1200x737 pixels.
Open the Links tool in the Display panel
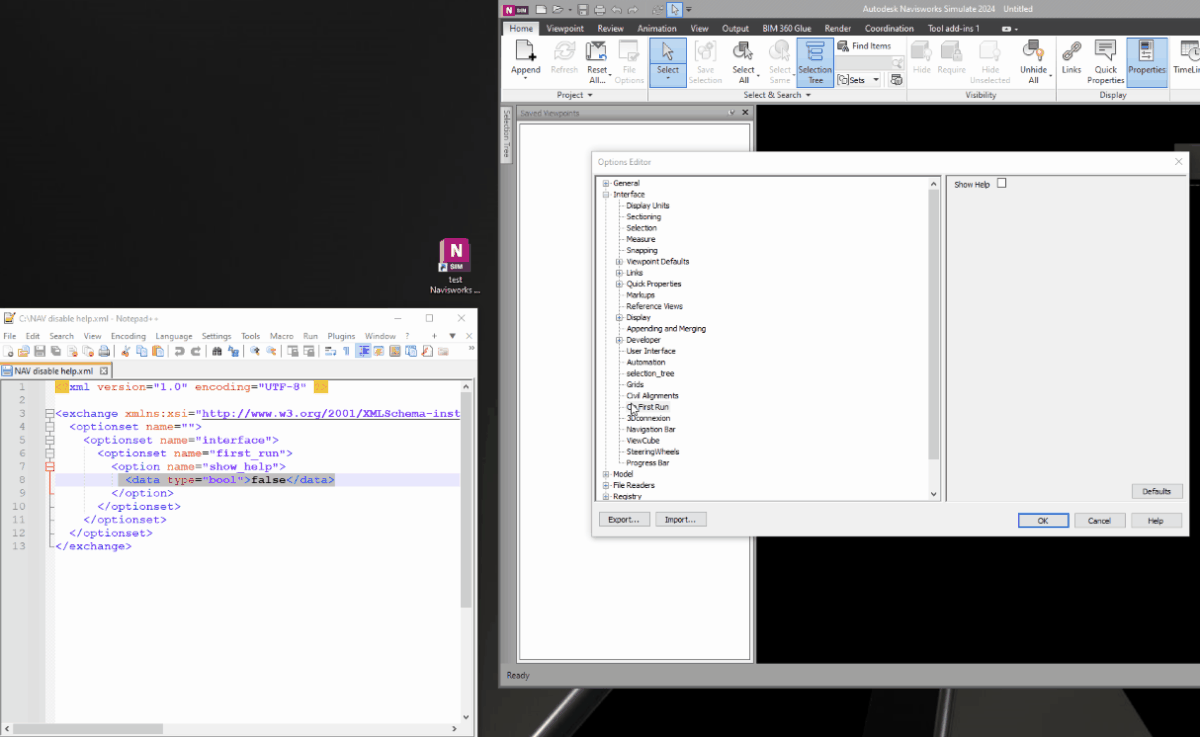point(1071,62)
